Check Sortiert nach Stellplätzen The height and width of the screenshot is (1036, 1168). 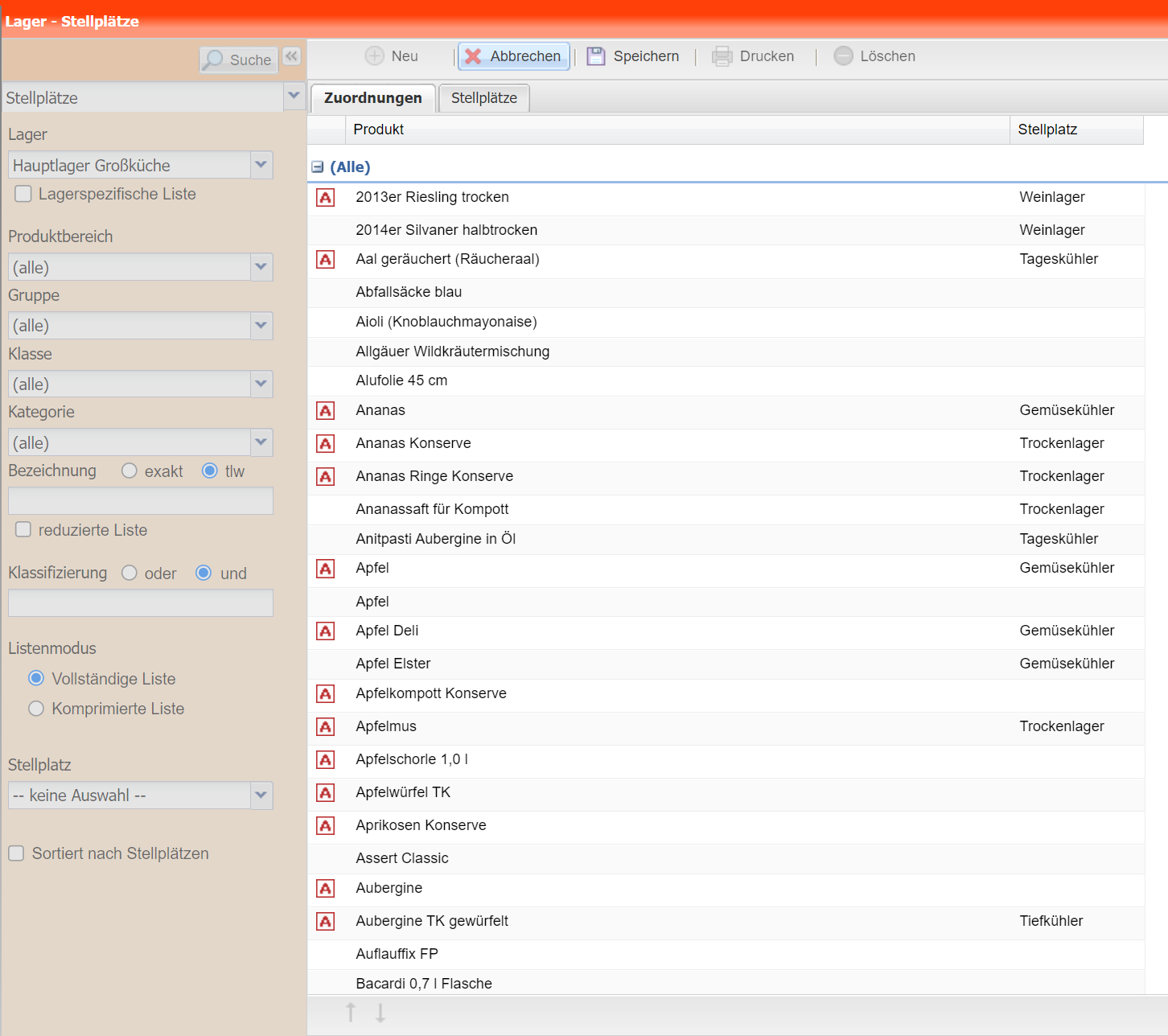click(16, 853)
